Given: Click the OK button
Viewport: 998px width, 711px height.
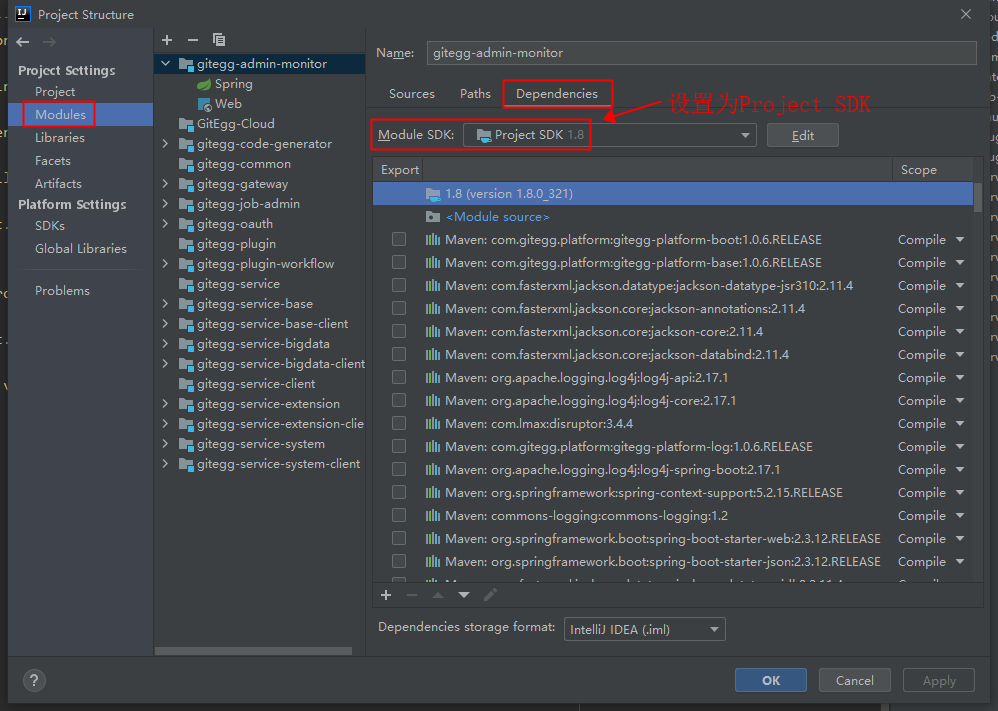Looking at the screenshot, I should click(771, 680).
